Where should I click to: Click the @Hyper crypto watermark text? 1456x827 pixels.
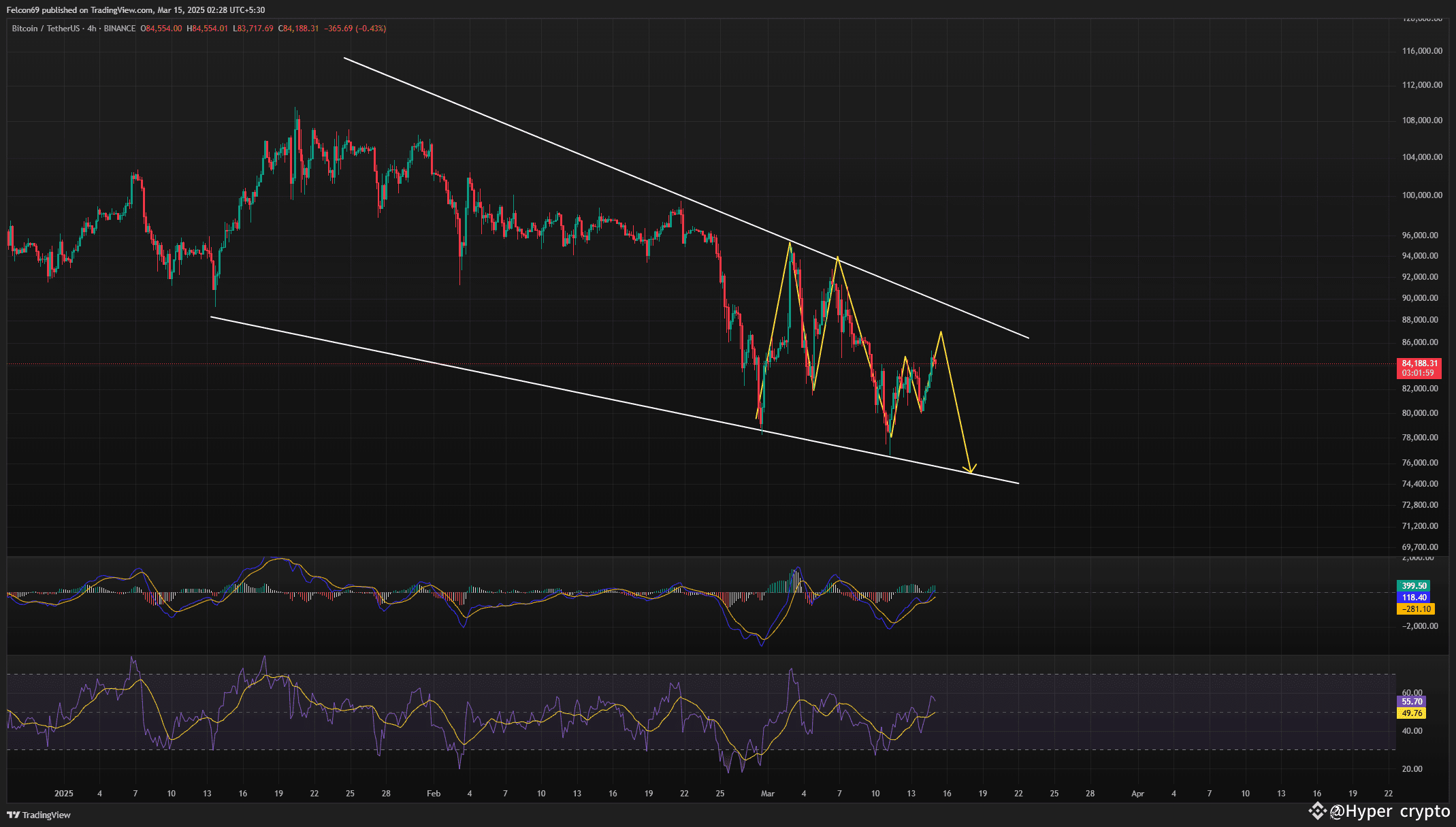coord(1390,811)
